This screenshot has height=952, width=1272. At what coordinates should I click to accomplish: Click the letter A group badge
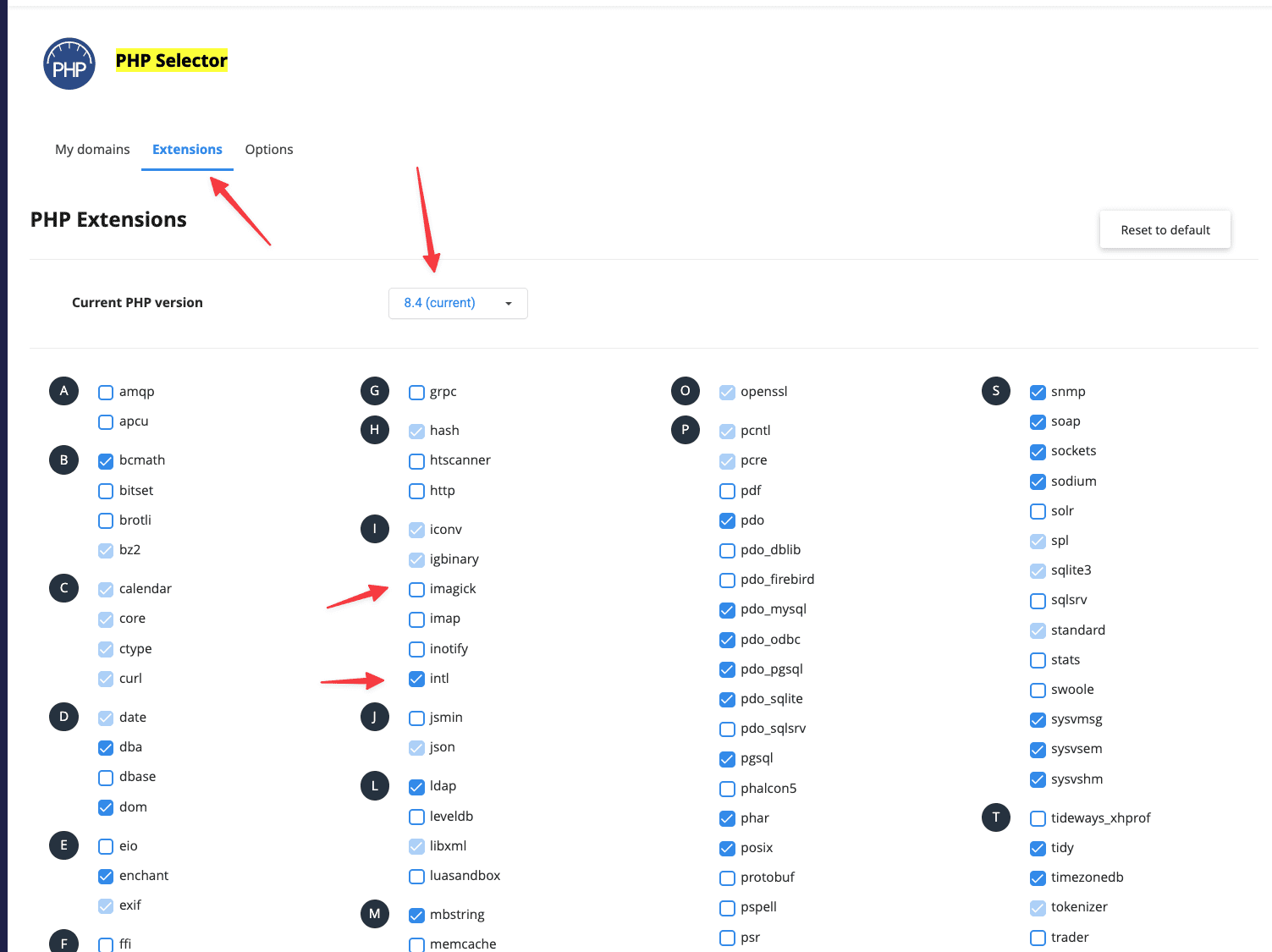click(x=63, y=391)
